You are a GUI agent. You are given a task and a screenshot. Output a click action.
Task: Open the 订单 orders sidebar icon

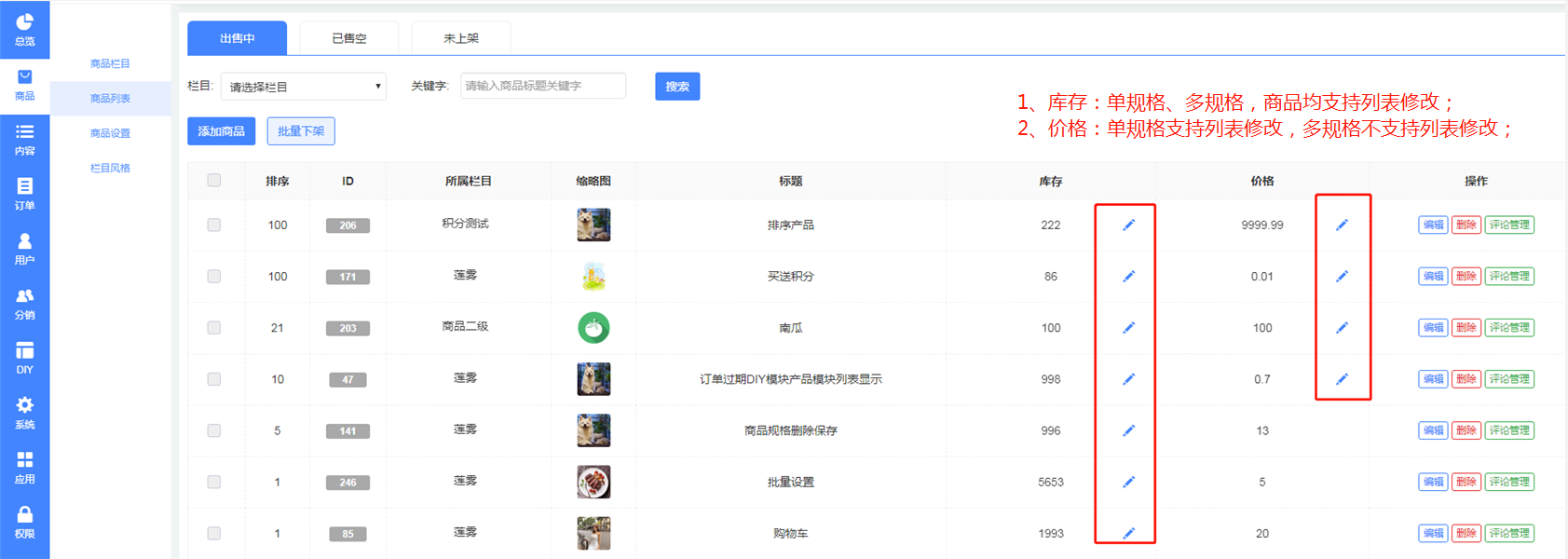[x=24, y=194]
